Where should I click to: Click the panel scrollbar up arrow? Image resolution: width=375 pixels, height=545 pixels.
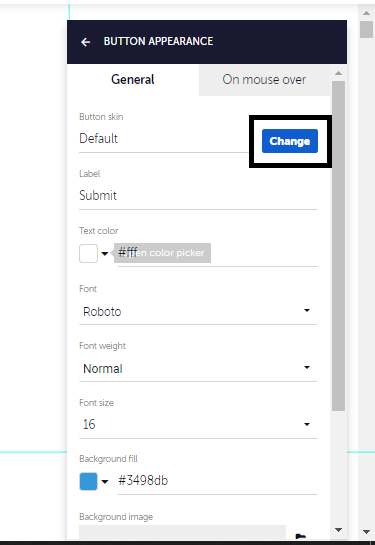coord(338,73)
